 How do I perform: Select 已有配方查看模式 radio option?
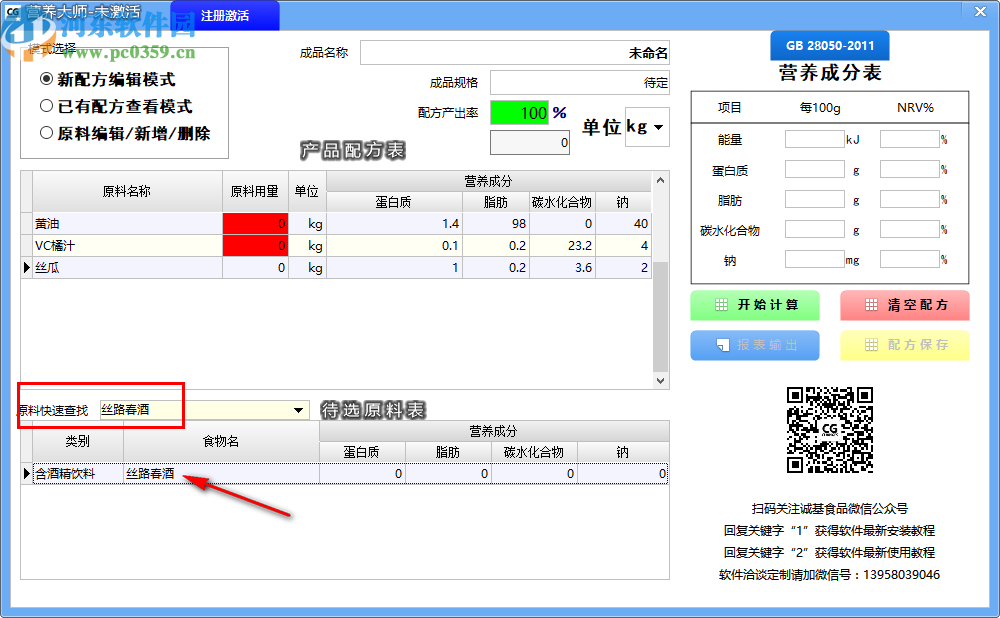(116, 106)
